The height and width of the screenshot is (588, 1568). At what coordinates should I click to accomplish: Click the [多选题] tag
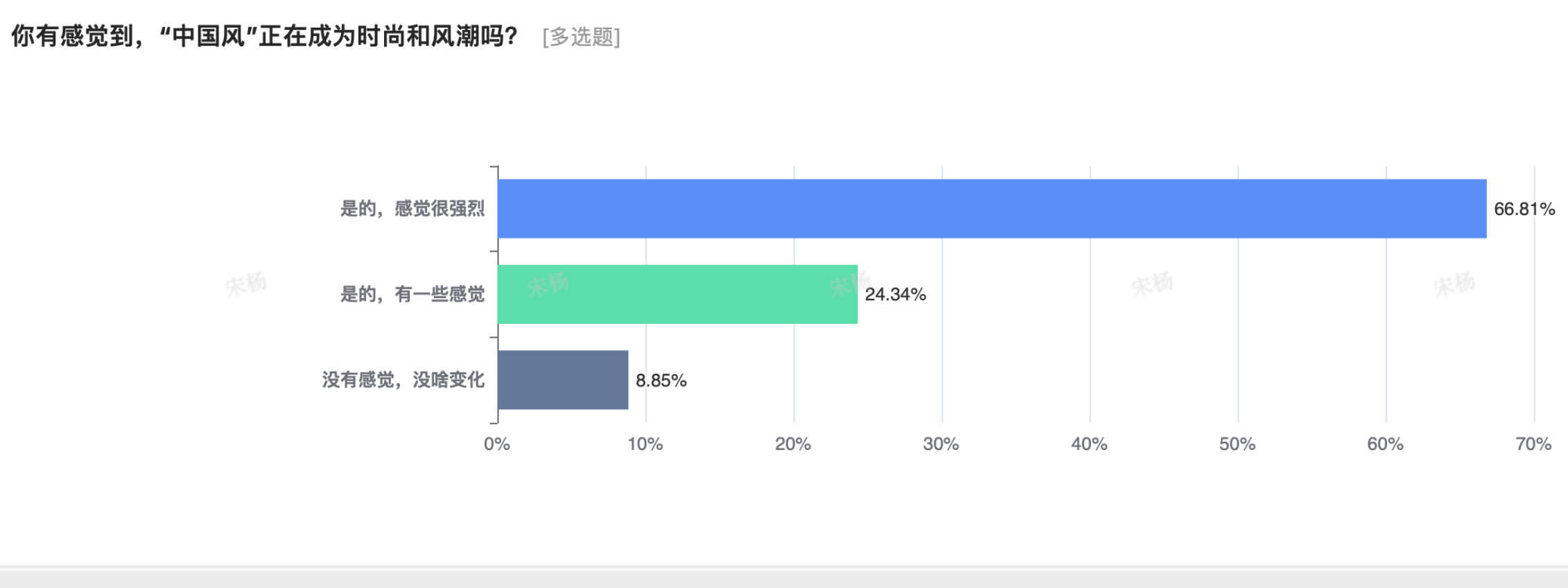(581, 37)
